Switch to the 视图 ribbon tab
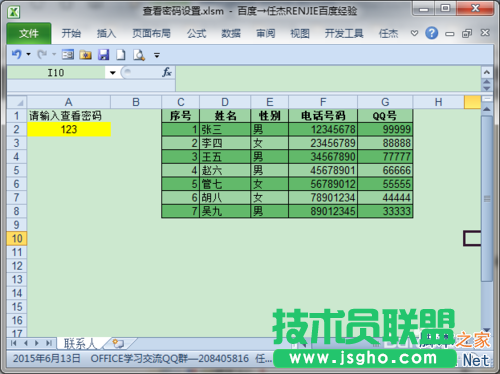This screenshot has height=374, width=500. (300, 34)
